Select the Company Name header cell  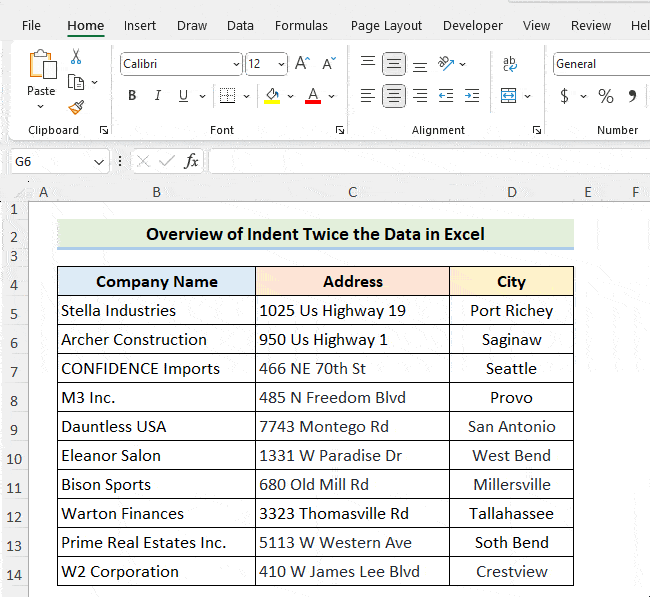coord(156,282)
